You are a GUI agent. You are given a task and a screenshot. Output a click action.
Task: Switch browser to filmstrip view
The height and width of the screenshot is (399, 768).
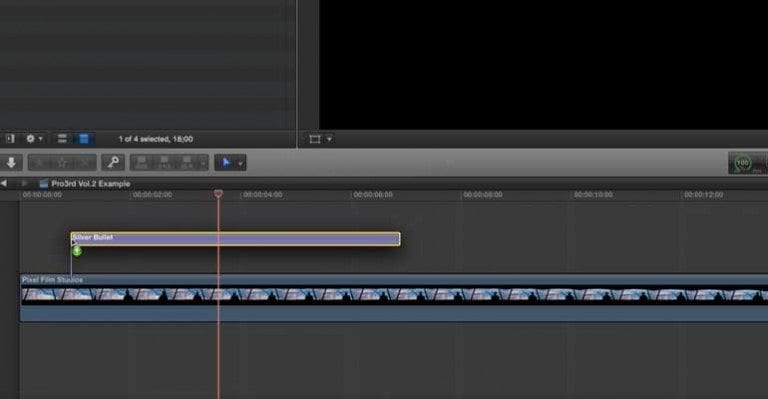tap(84, 139)
